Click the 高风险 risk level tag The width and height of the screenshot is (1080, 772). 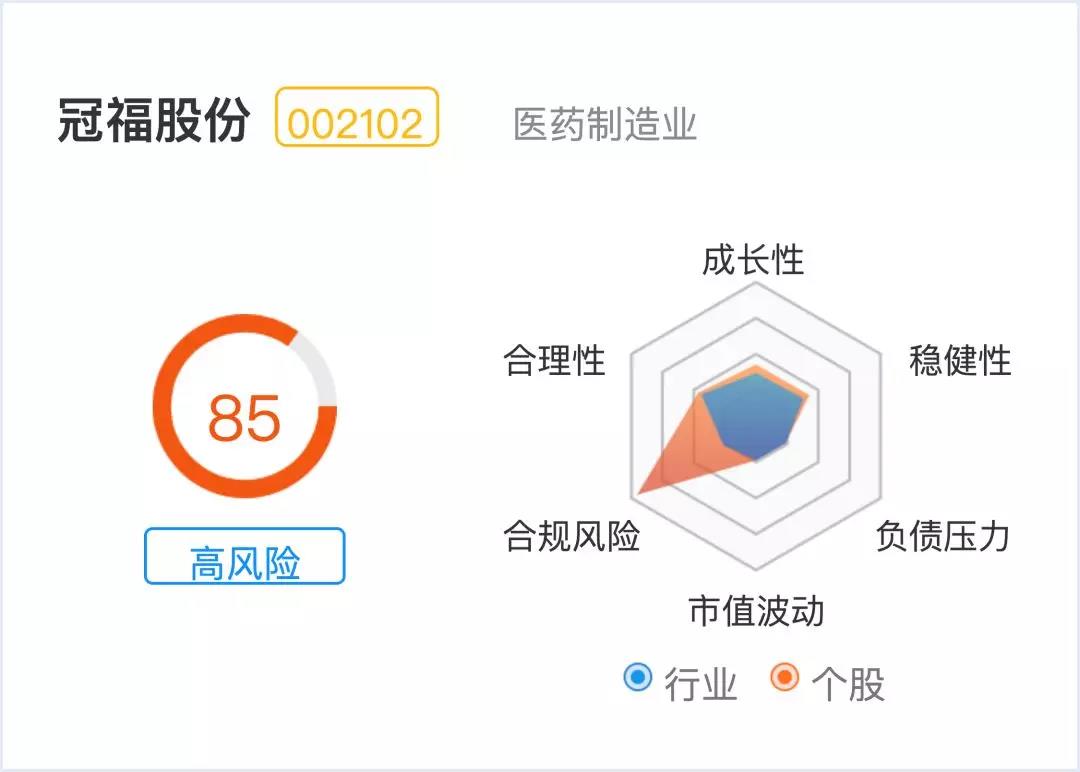244,557
